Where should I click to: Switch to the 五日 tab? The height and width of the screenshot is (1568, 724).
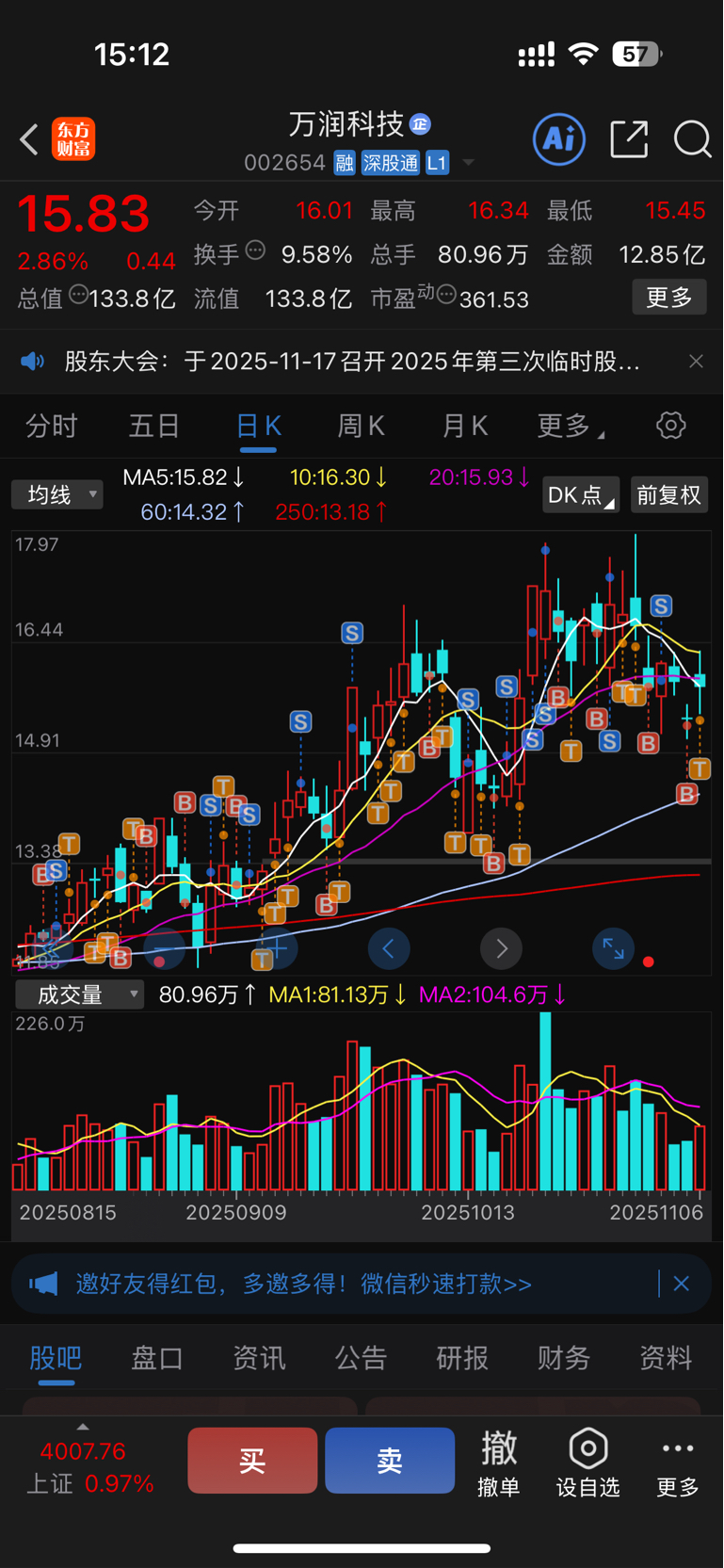pos(154,426)
